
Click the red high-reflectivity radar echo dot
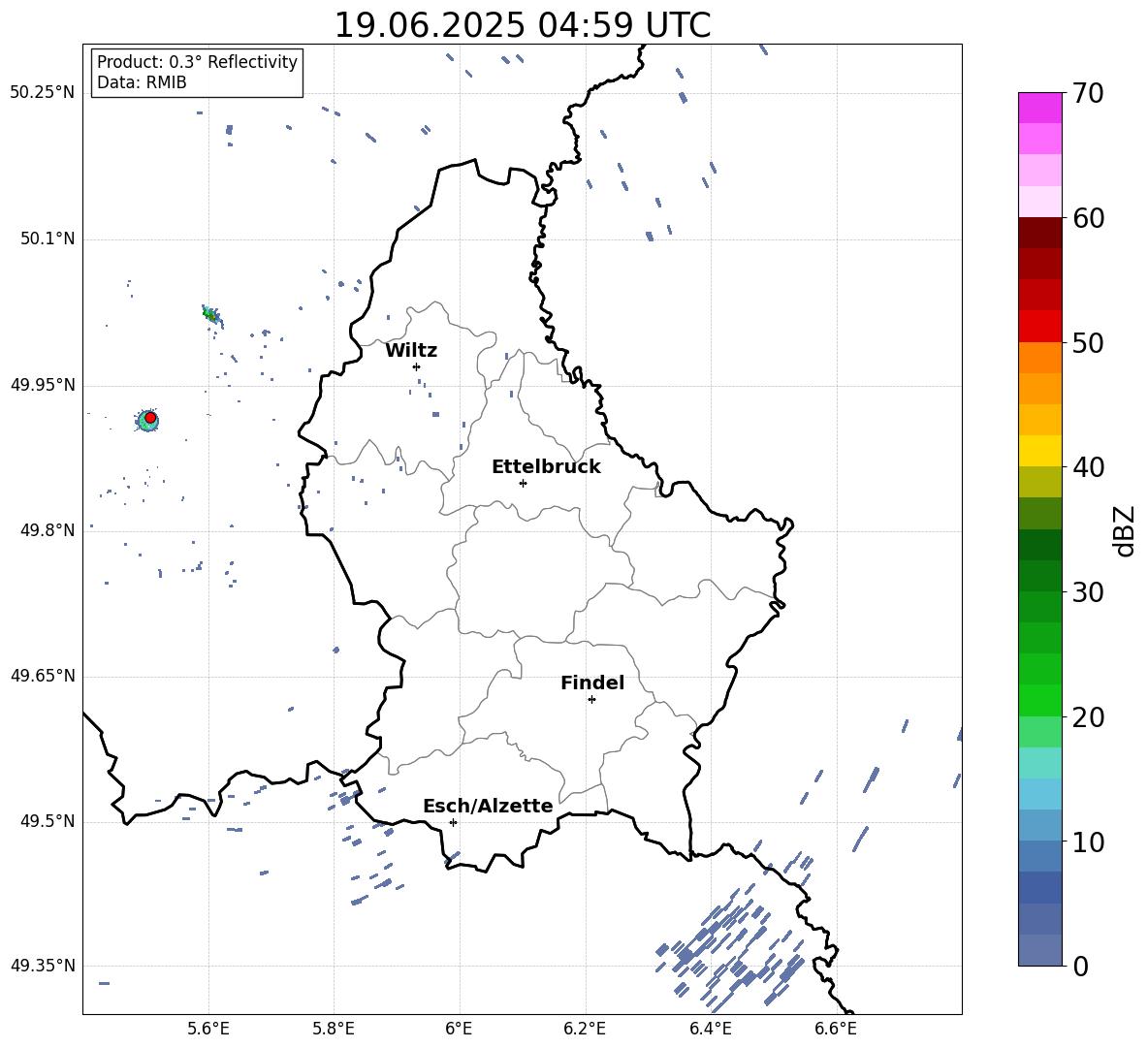pyautogui.click(x=150, y=418)
